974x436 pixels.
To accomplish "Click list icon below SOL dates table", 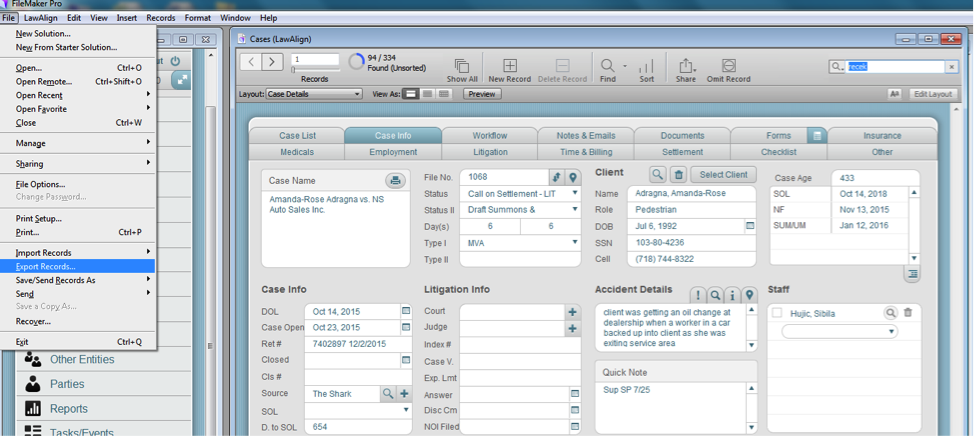I will click(x=912, y=274).
